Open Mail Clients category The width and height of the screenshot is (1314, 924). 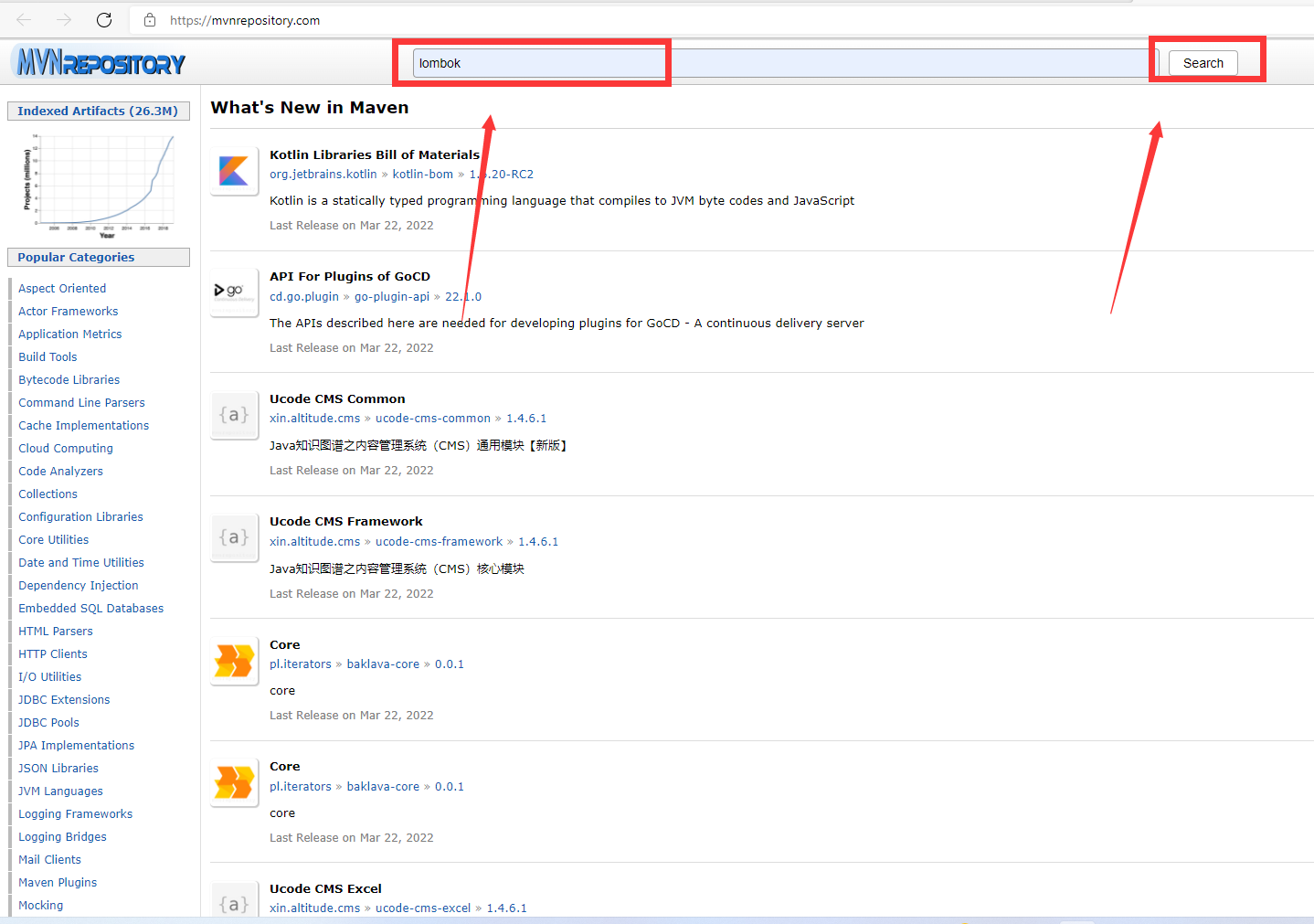click(49, 859)
